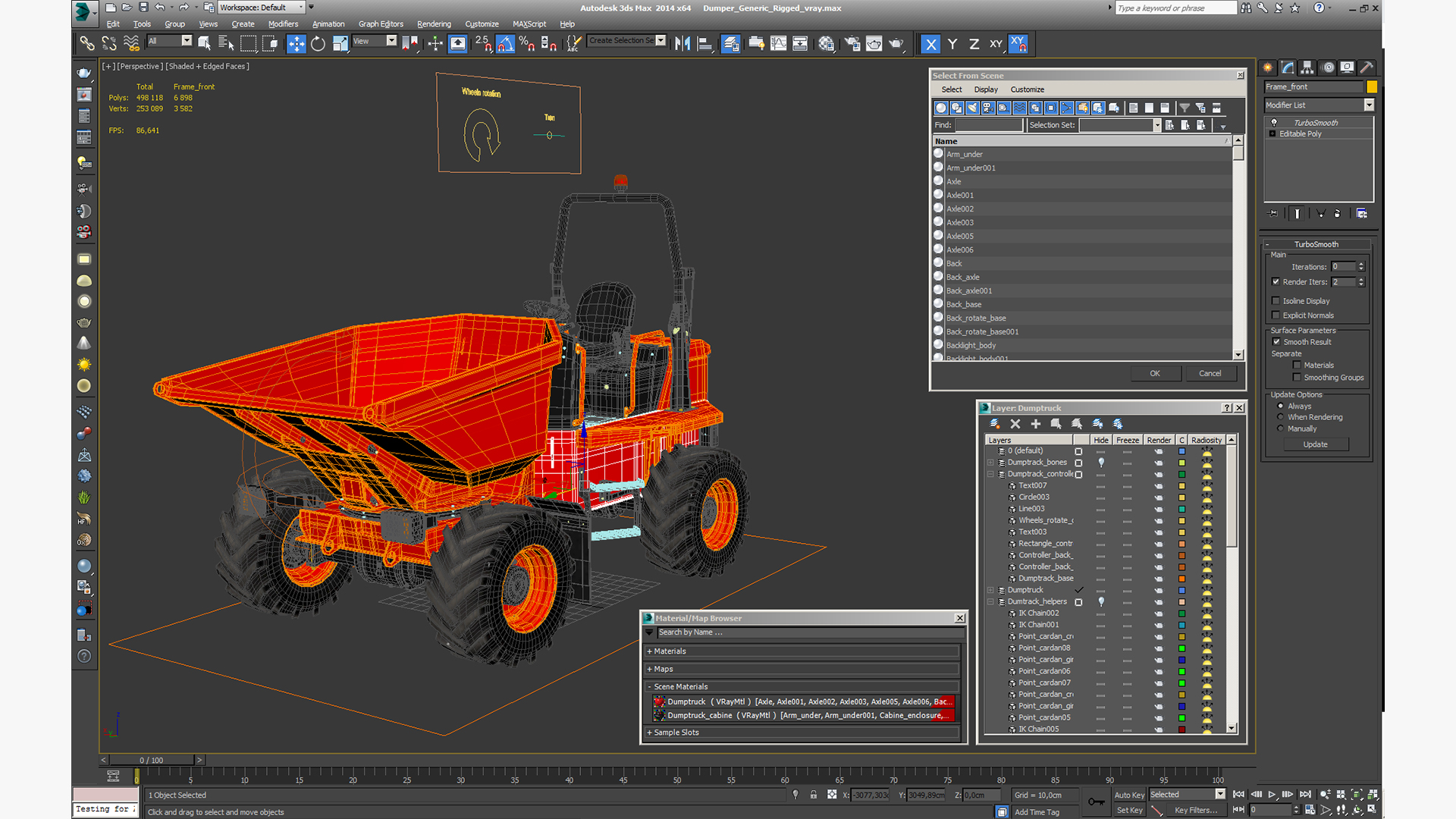The width and height of the screenshot is (1456, 819).
Task: Click the Update button in TurboSmooth
Action: point(1315,444)
